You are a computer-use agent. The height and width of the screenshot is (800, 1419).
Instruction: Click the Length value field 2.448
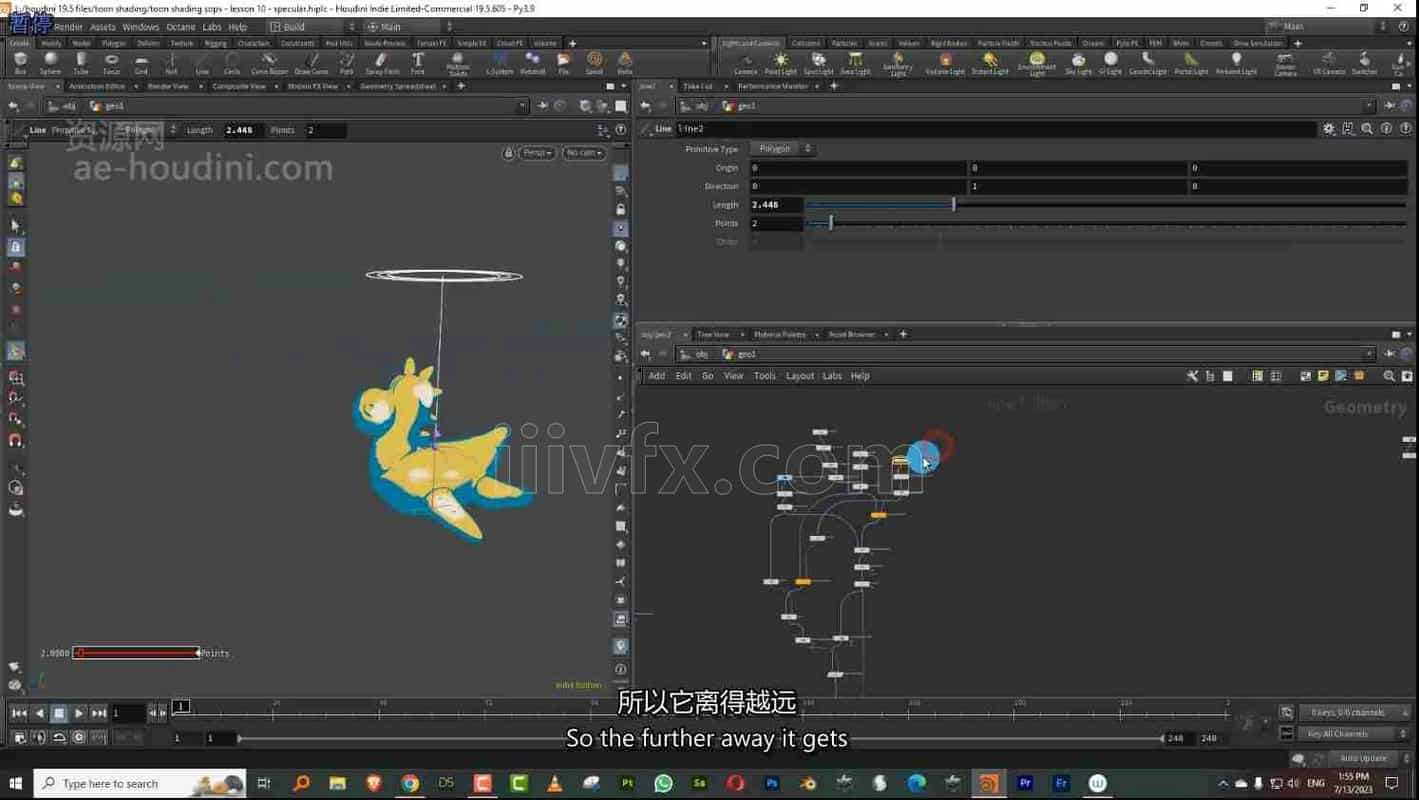776,205
